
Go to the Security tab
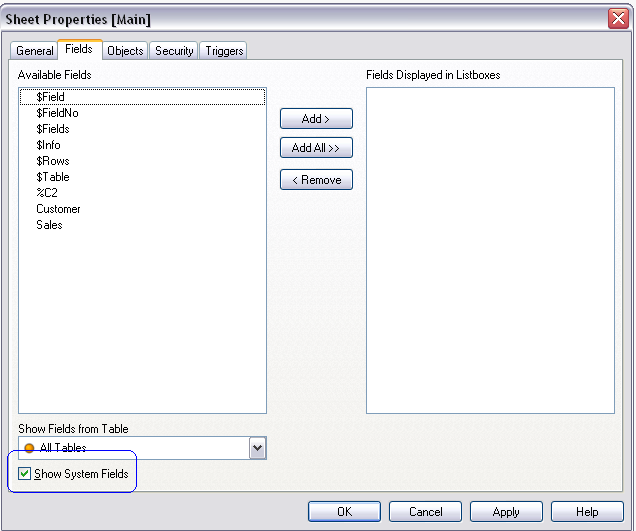pos(174,51)
